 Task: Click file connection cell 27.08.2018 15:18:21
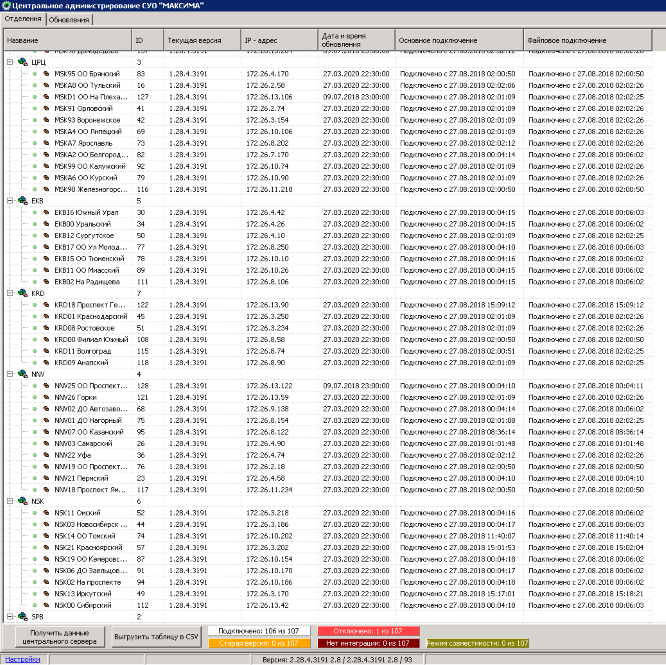point(586,594)
